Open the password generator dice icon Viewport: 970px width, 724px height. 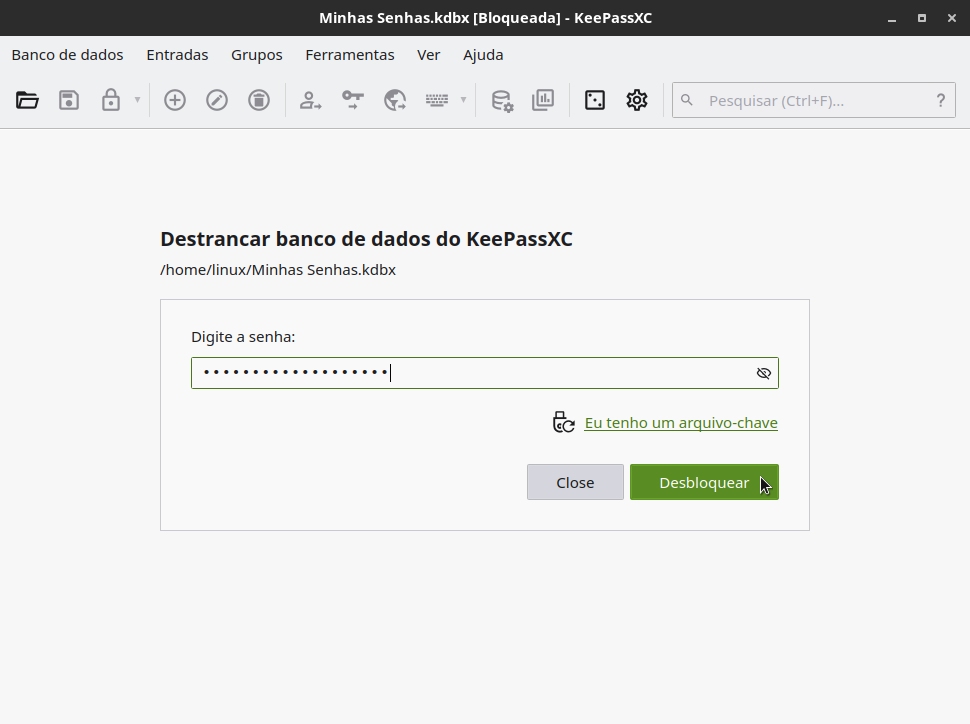(x=594, y=100)
